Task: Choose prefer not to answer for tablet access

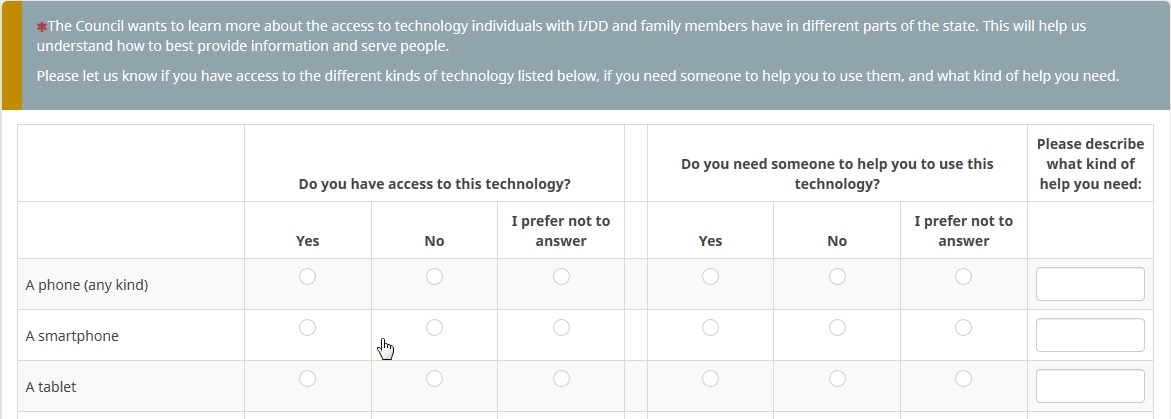Action: 561,378
